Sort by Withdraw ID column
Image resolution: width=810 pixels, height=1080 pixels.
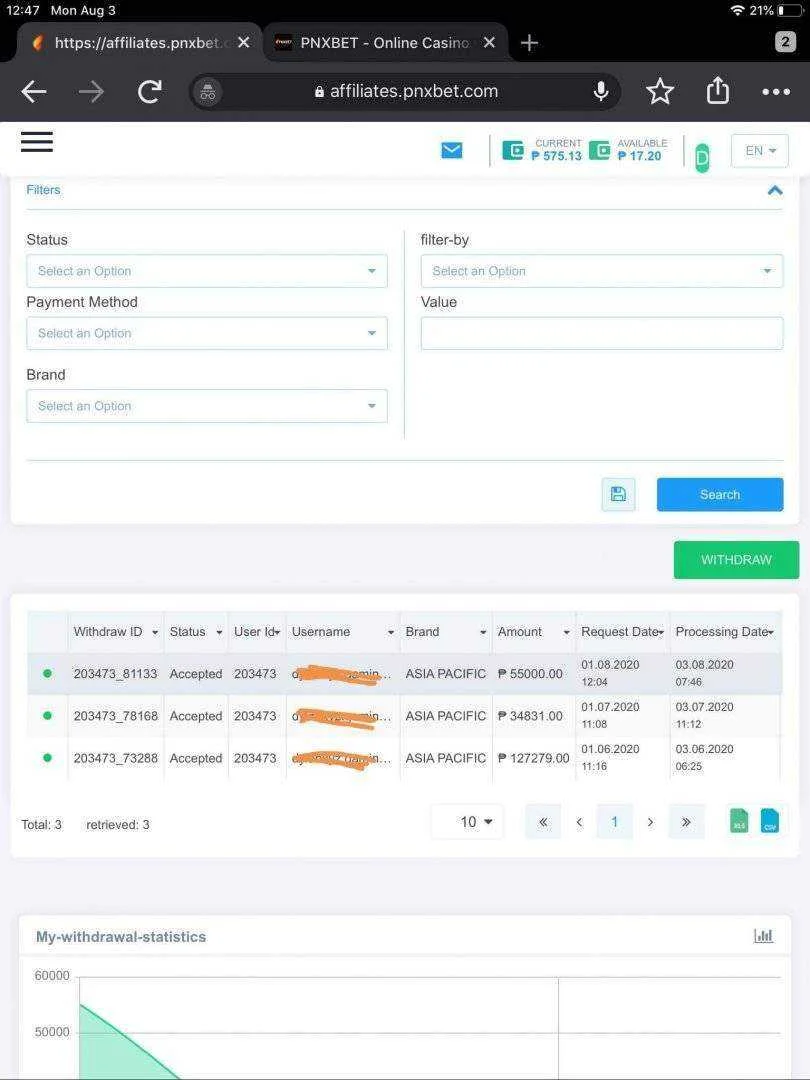click(116, 632)
